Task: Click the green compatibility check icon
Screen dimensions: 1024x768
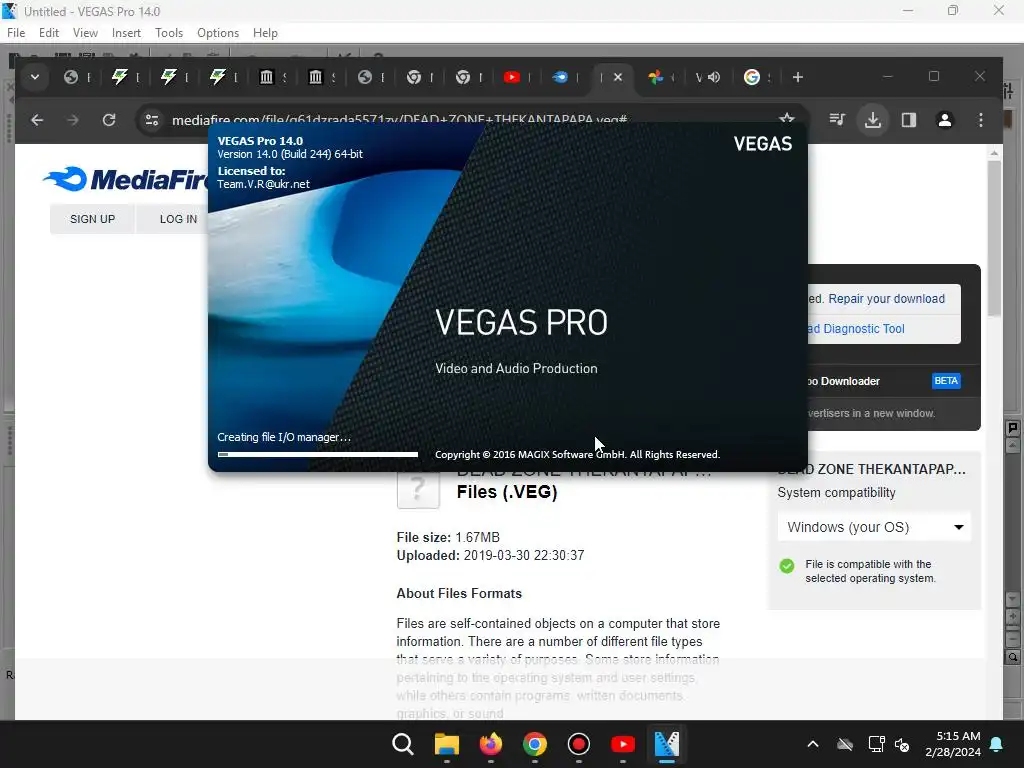Action: coord(787,566)
